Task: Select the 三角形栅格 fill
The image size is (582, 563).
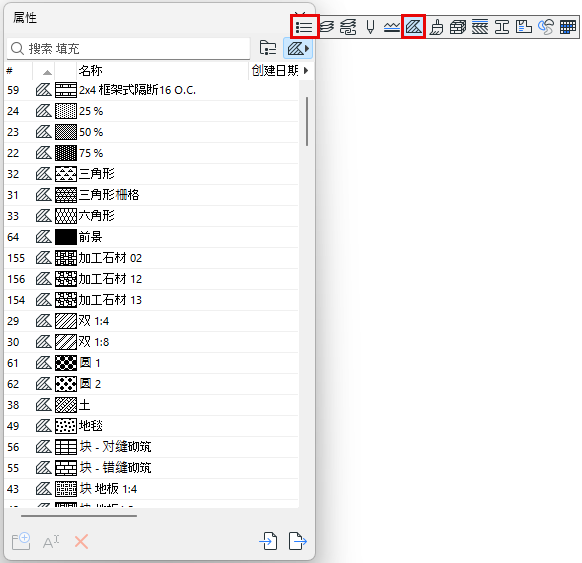Action: [x=151, y=195]
